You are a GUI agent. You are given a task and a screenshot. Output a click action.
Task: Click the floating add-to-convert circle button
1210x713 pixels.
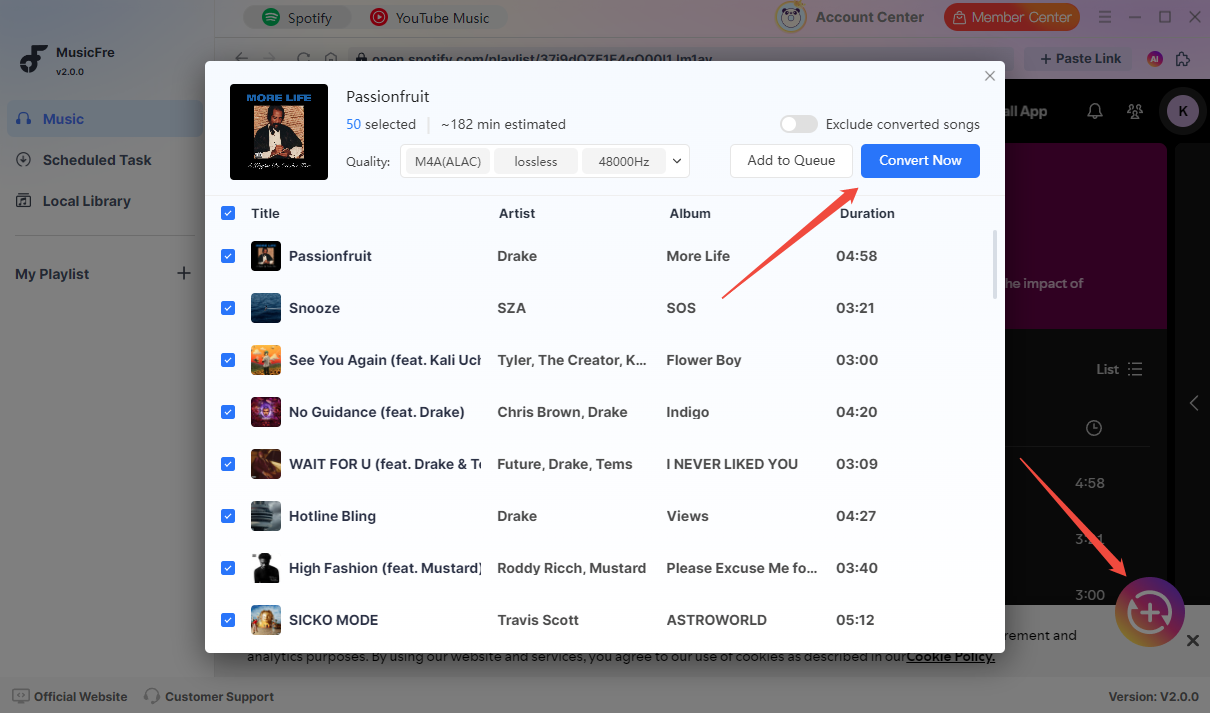pyautogui.click(x=1150, y=612)
